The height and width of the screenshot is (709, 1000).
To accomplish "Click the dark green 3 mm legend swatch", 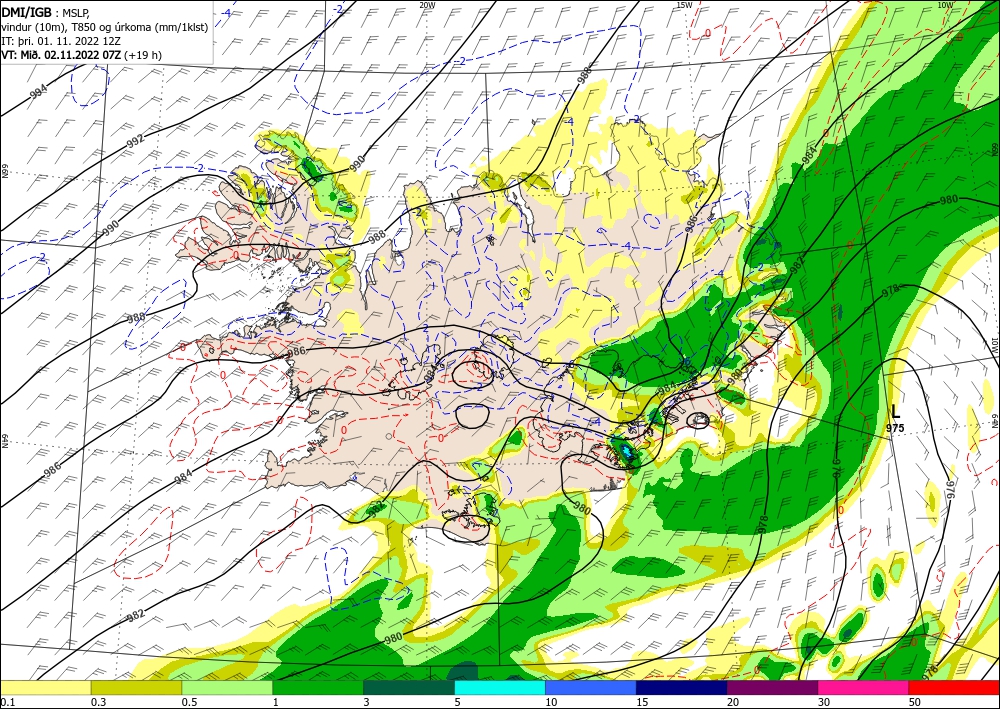I will 409,688.
